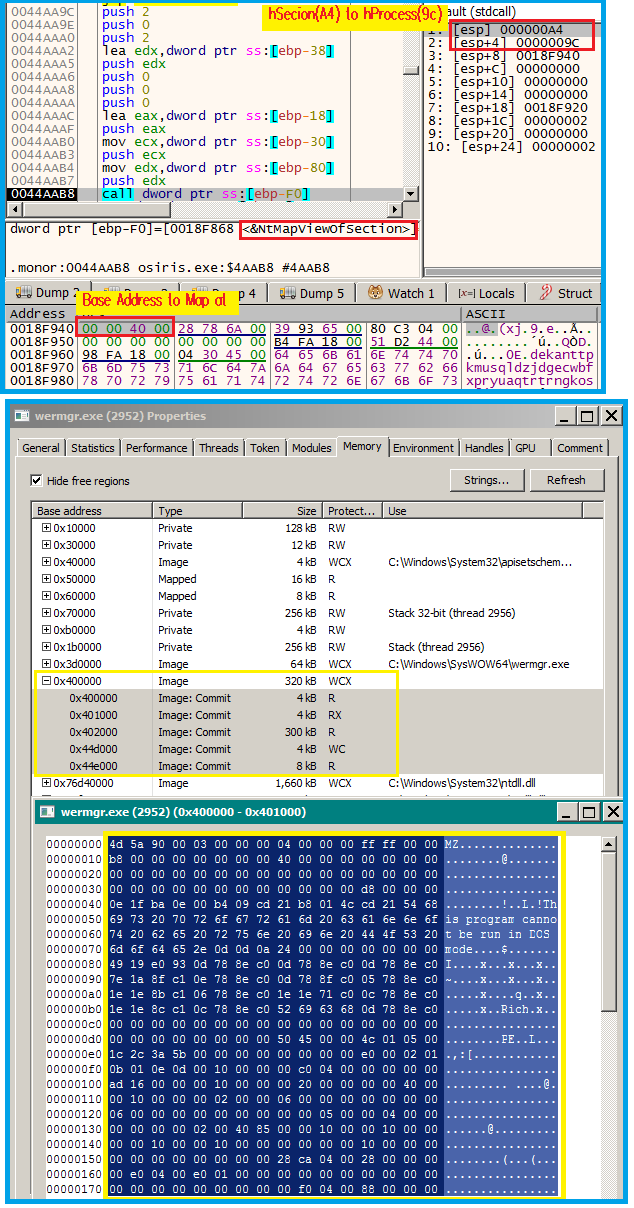The width and height of the screenshot is (634, 1208).
Task: Switch to the Threads tab
Action: [x=217, y=448]
